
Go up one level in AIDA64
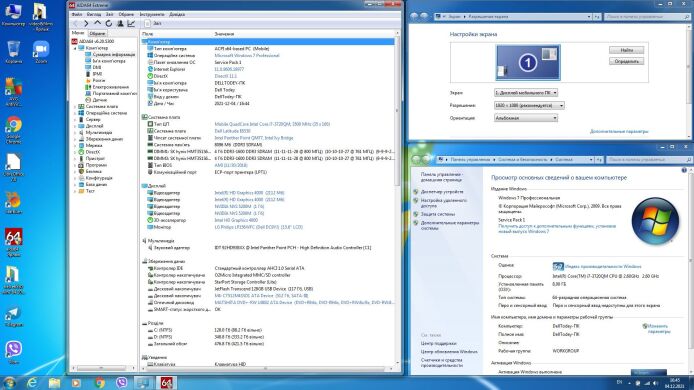click(x=97, y=23)
